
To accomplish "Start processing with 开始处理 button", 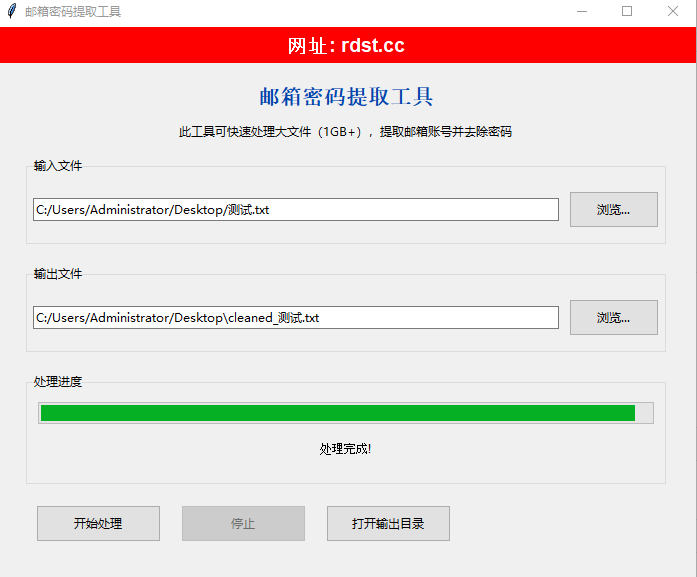I will click(x=98, y=524).
